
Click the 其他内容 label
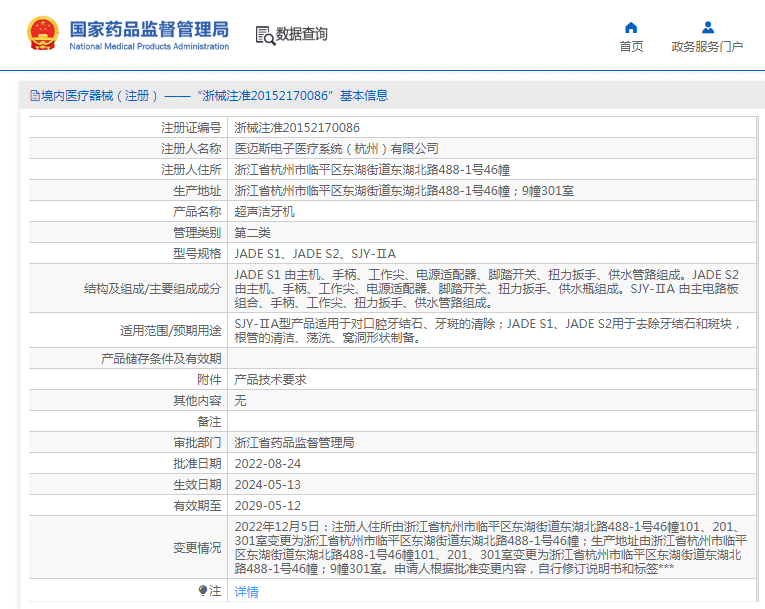pyautogui.click(x=197, y=401)
